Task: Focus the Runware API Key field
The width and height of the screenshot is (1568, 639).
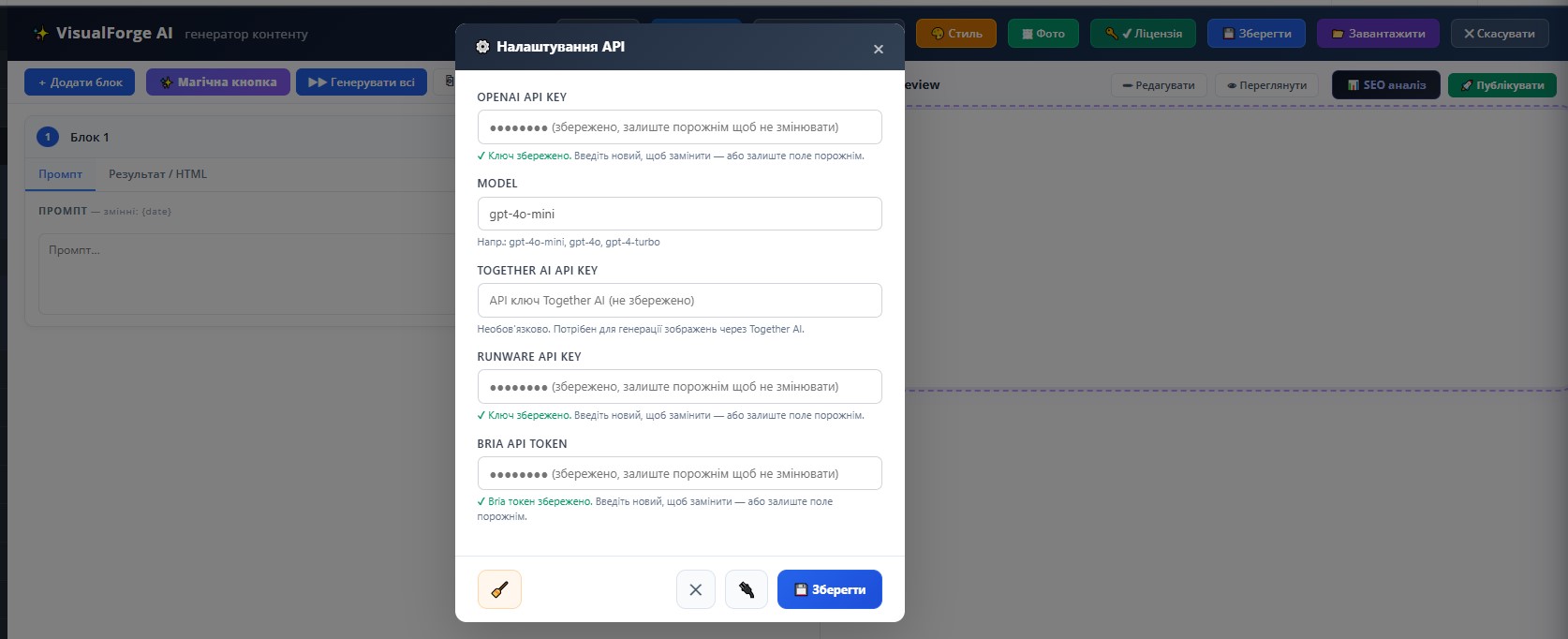Action: [x=680, y=387]
